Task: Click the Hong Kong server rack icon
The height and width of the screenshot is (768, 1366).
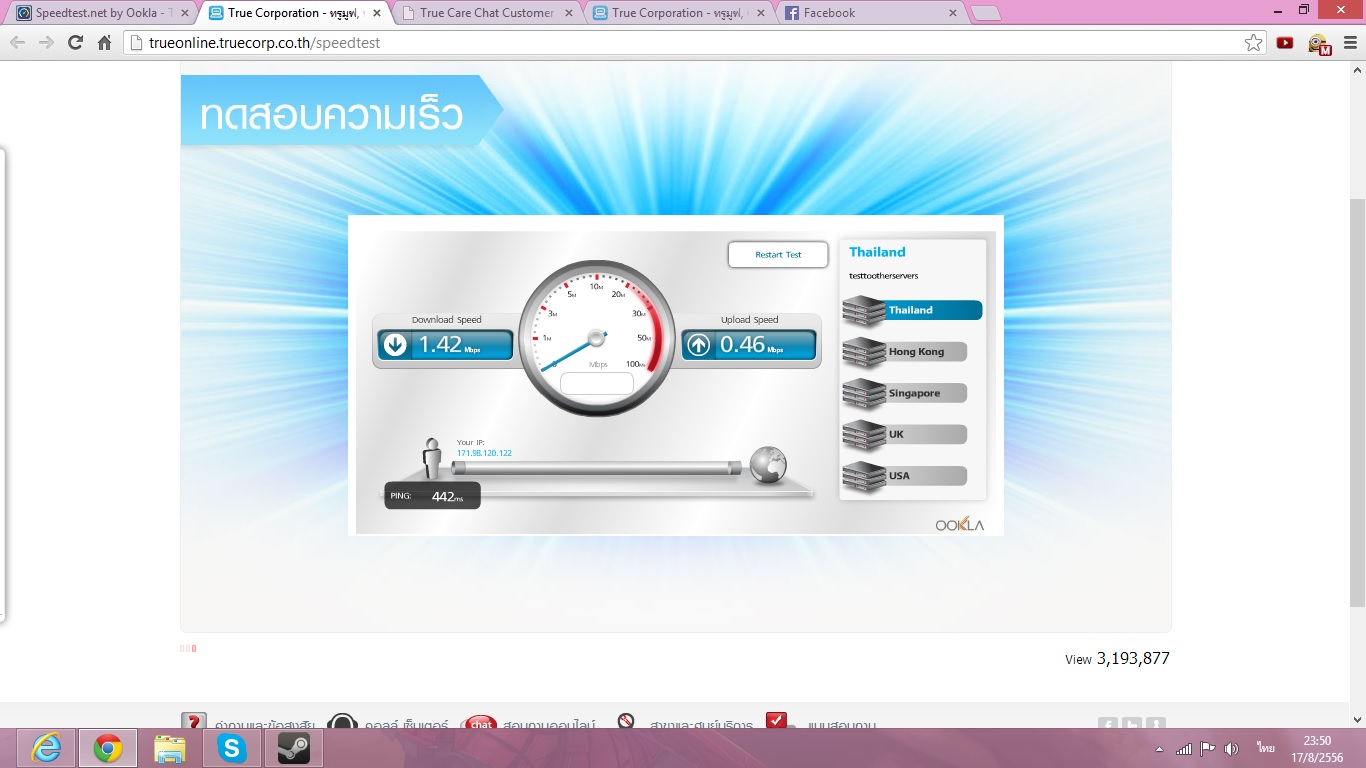Action: click(x=864, y=353)
